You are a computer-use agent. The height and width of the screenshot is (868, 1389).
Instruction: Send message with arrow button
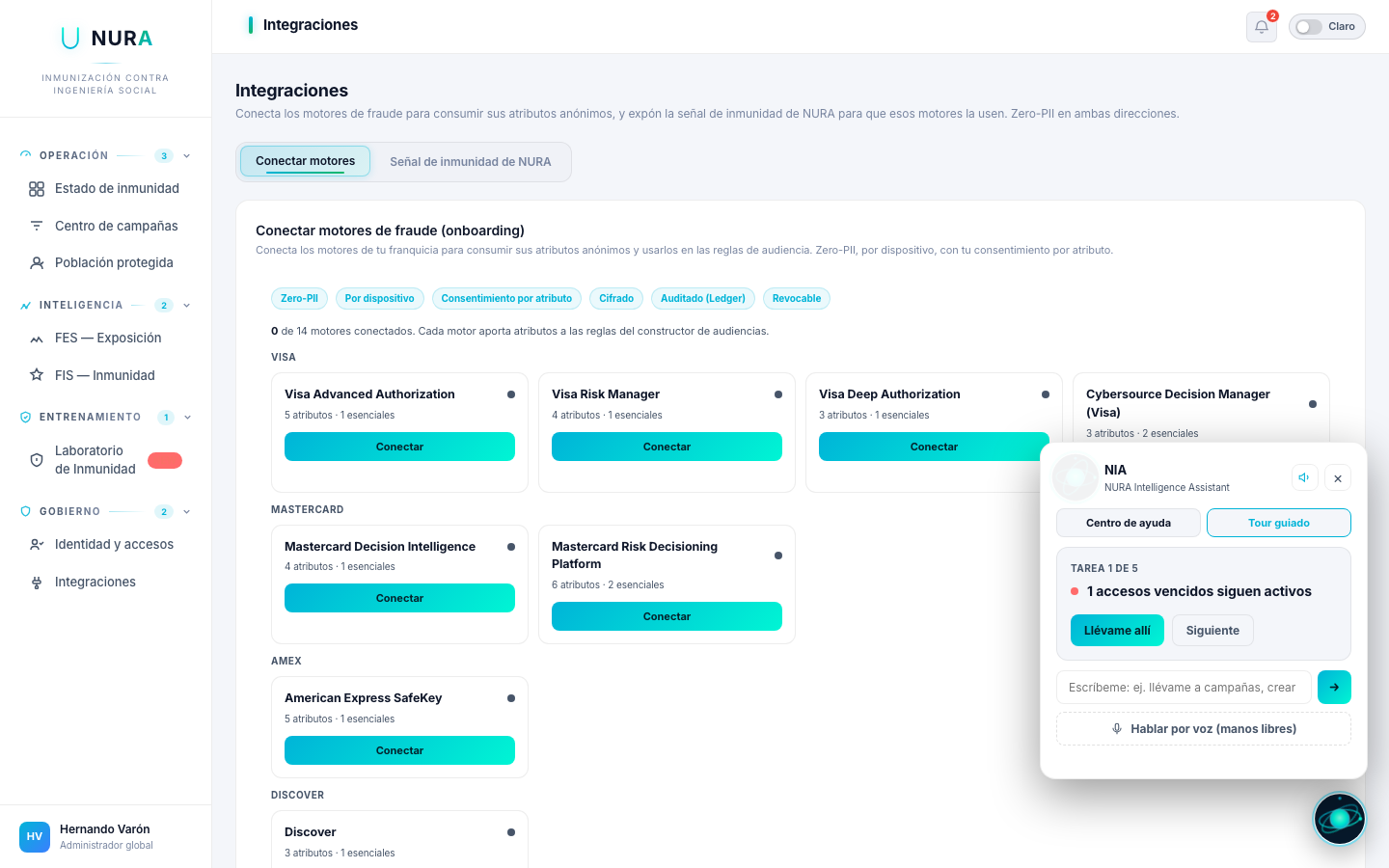pyautogui.click(x=1334, y=688)
